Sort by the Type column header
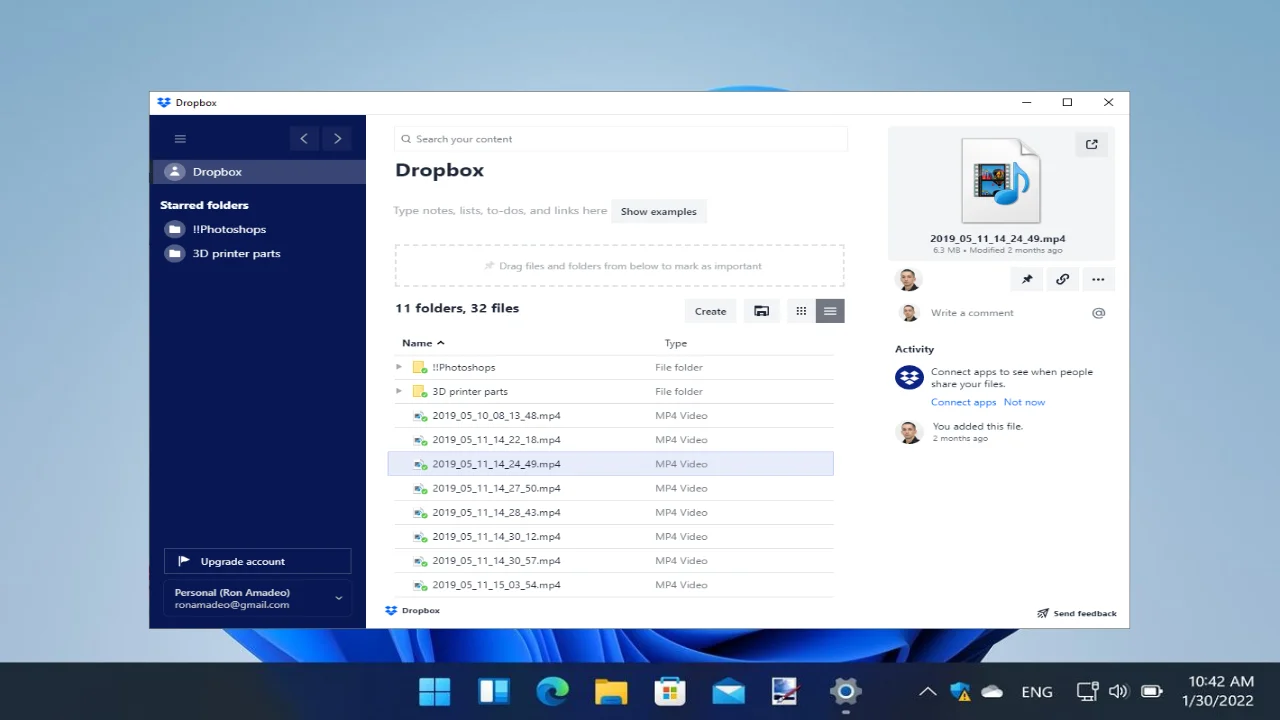The image size is (1280, 720). tap(676, 343)
